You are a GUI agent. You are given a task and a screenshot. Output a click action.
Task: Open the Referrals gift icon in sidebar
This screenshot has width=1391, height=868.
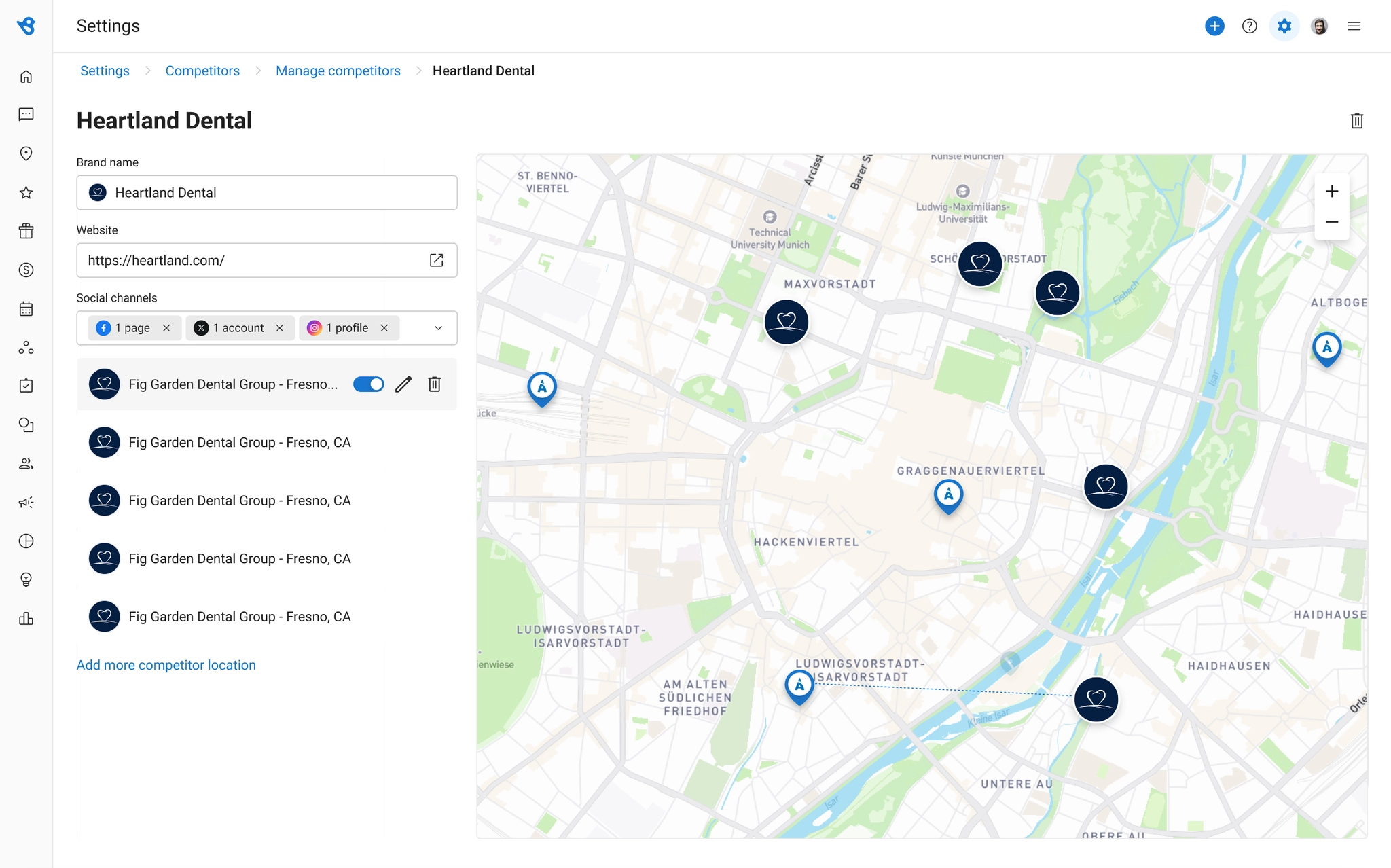pyautogui.click(x=26, y=231)
